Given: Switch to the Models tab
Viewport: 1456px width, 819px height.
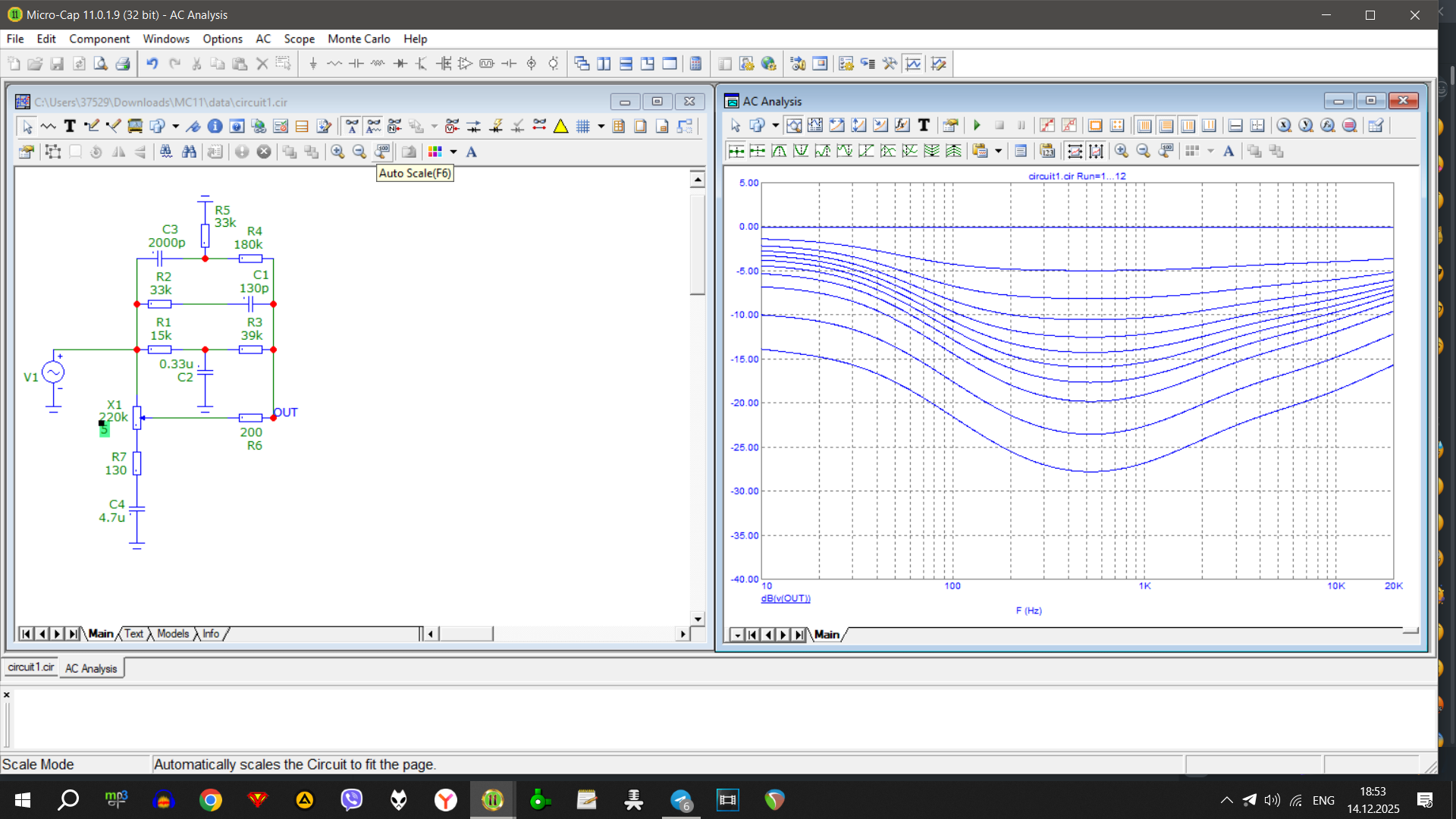Looking at the screenshot, I should coord(173,634).
